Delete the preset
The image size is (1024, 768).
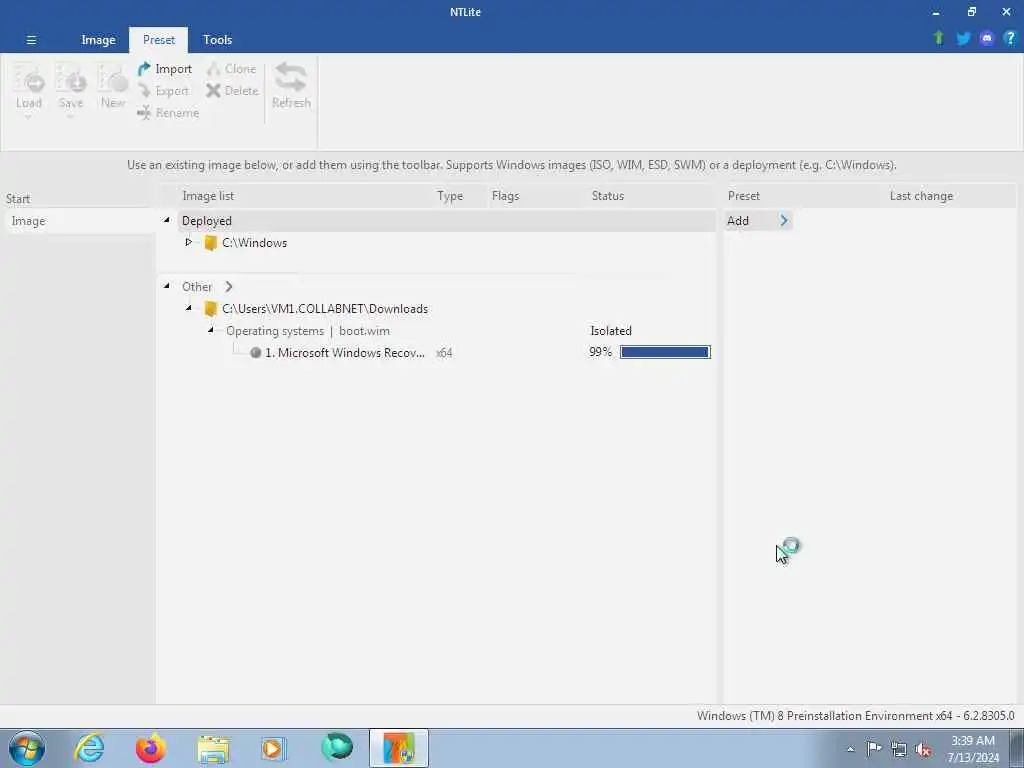pyautogui.click(x=232, y=91)
